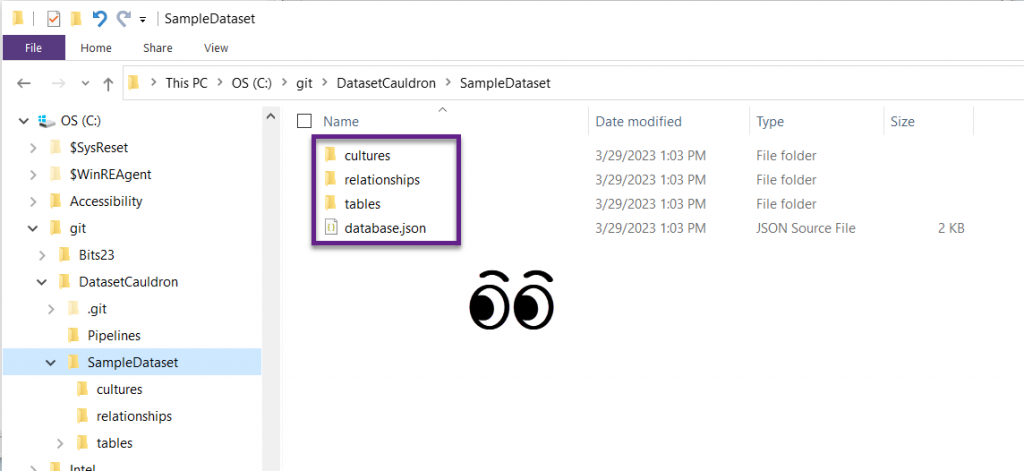Go up one folder level with Up arrow

[x=108, y=83]
